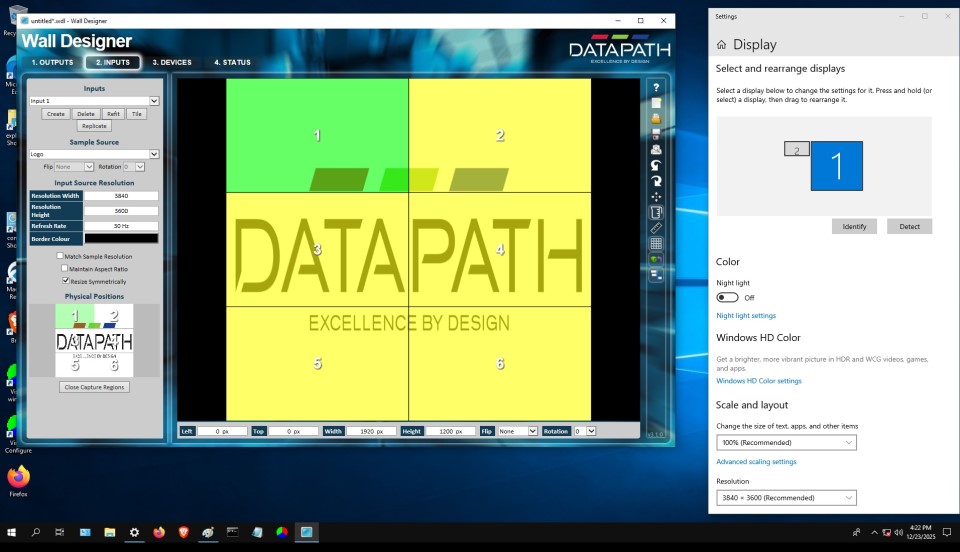The width and height of the screenshot is (960, 552).
Task: Click the Undo arrow icon
Action: coord(656,165)
